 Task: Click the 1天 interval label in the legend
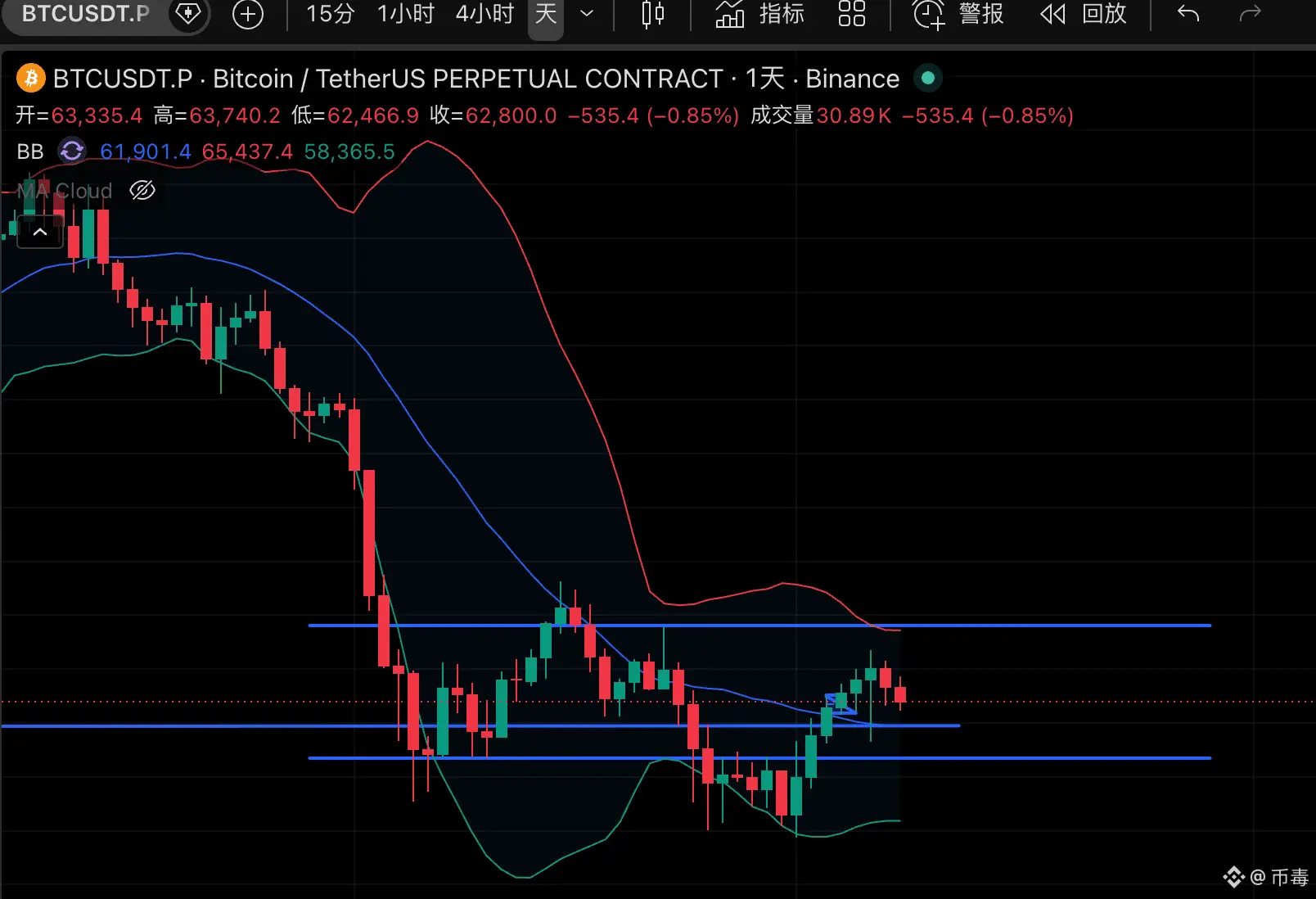[764, 79]
